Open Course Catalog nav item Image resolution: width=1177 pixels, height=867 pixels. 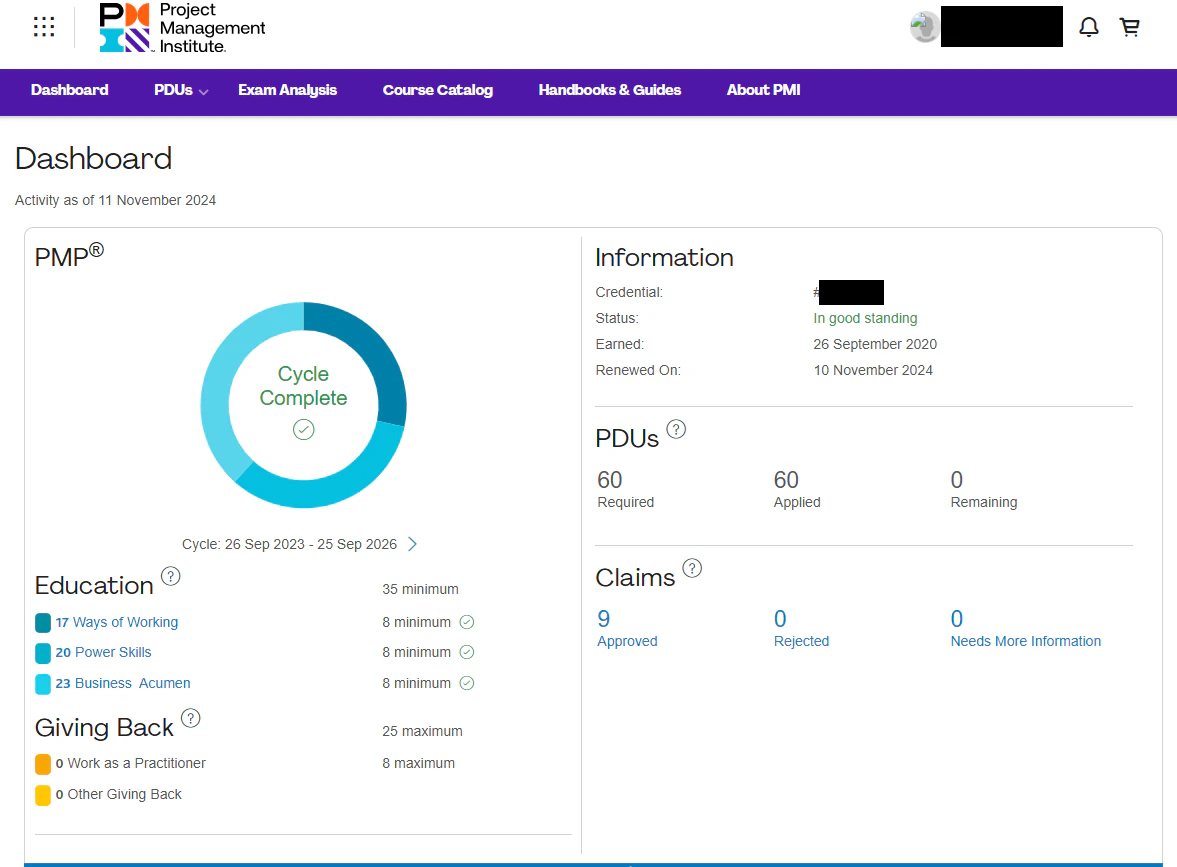tap(438, 90)
